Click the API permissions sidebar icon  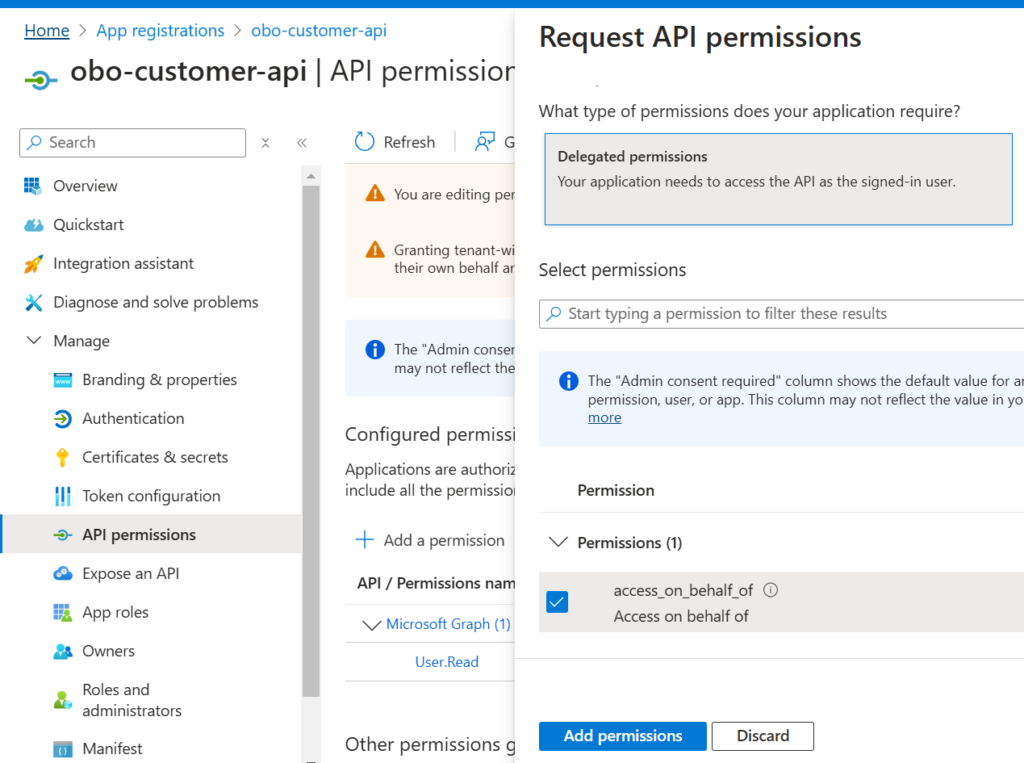tap(63, 535)
